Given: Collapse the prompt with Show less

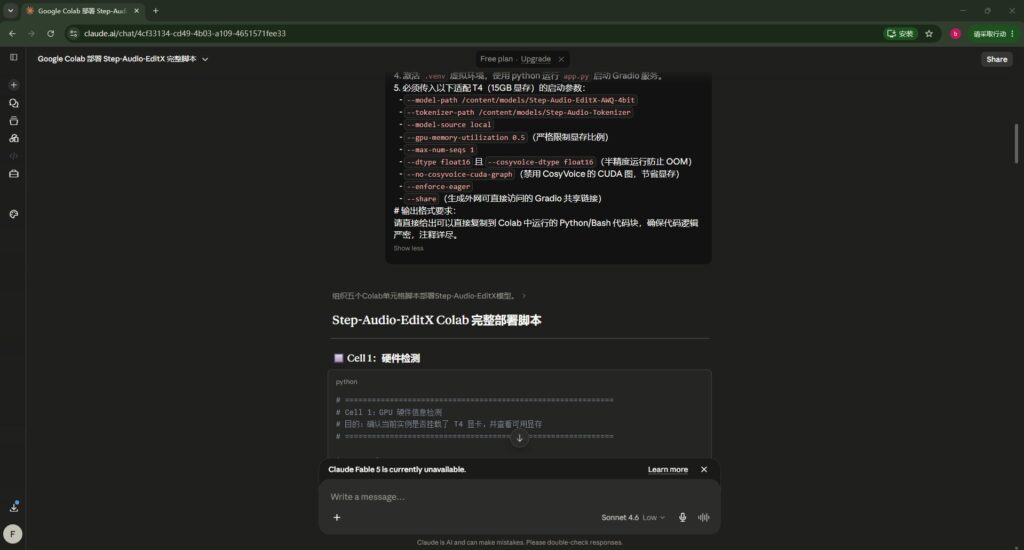Looking at the screenshot, I should pos(408,248).
